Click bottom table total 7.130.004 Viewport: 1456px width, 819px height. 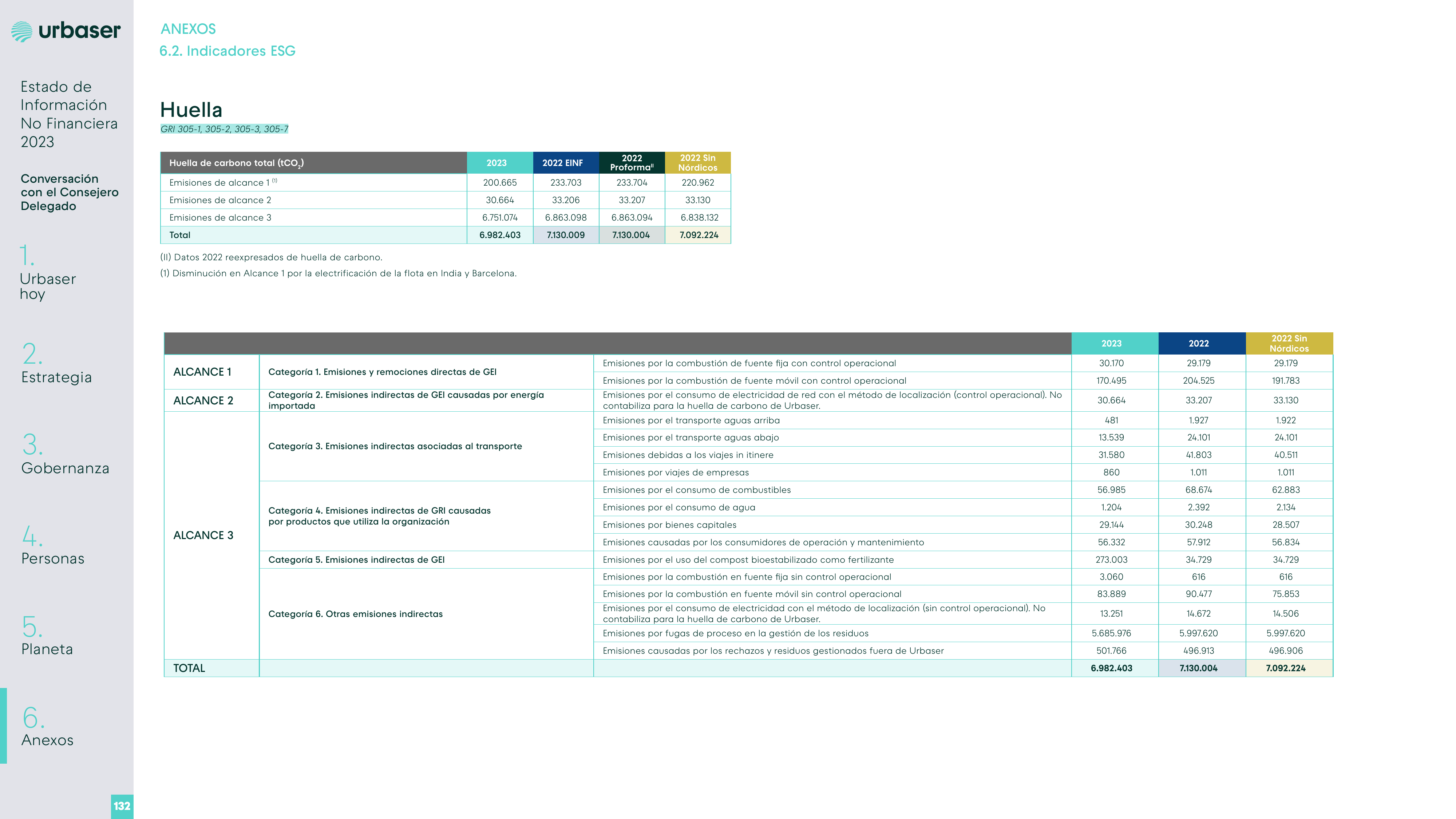click(x=1198, y=668)
